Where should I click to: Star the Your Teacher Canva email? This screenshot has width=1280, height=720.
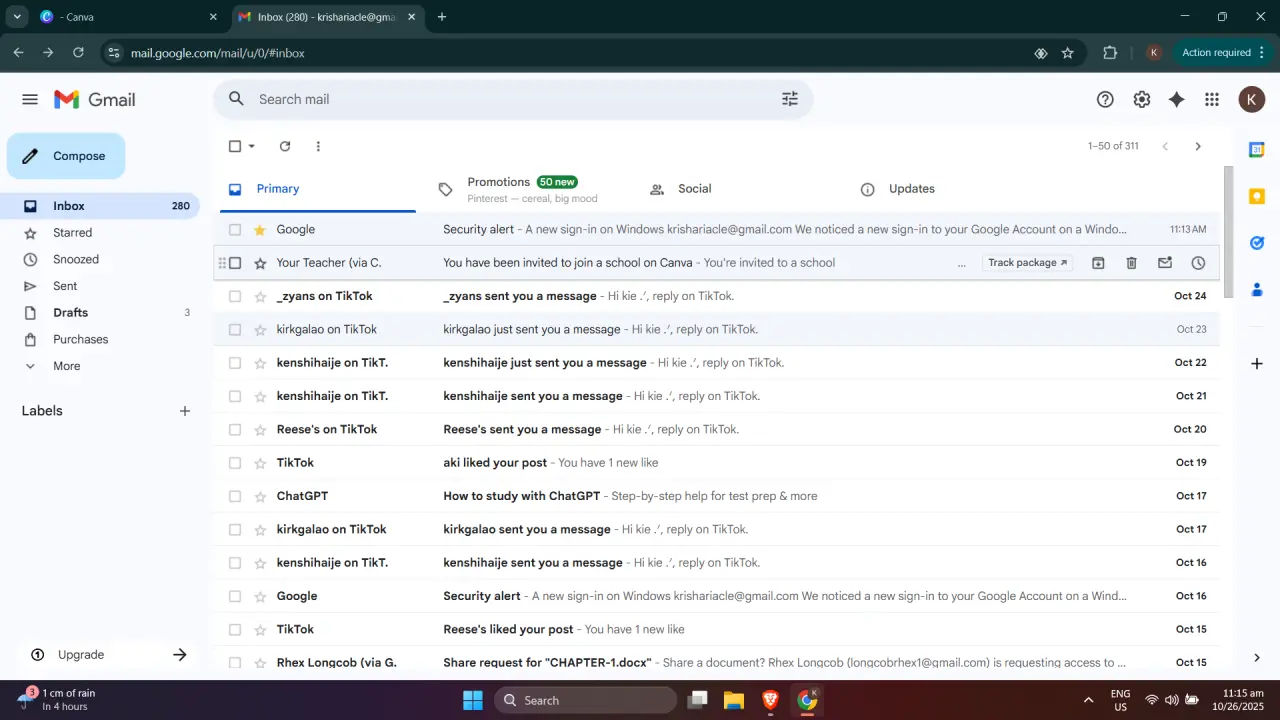pos(260,263)
